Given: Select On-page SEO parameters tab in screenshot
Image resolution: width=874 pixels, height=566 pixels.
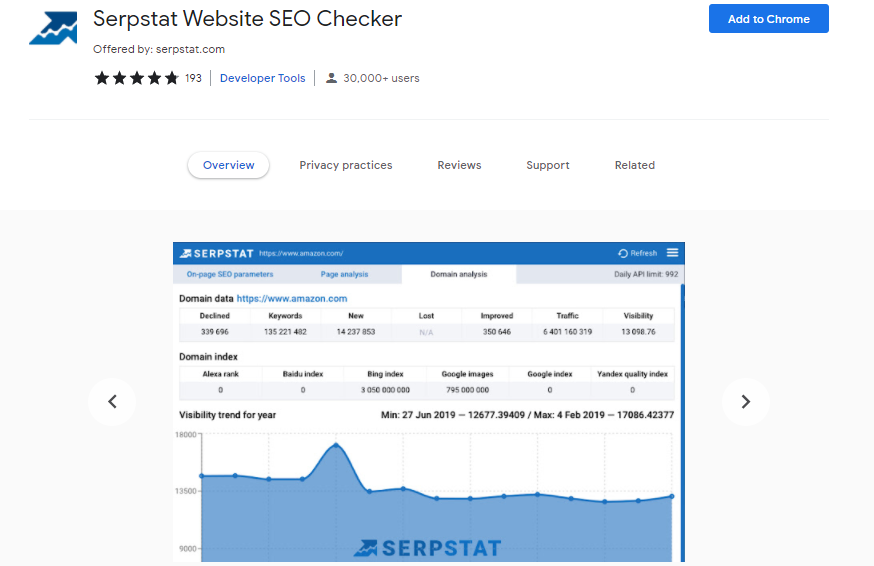Looking at the screenshot, I should coord(230,274).
